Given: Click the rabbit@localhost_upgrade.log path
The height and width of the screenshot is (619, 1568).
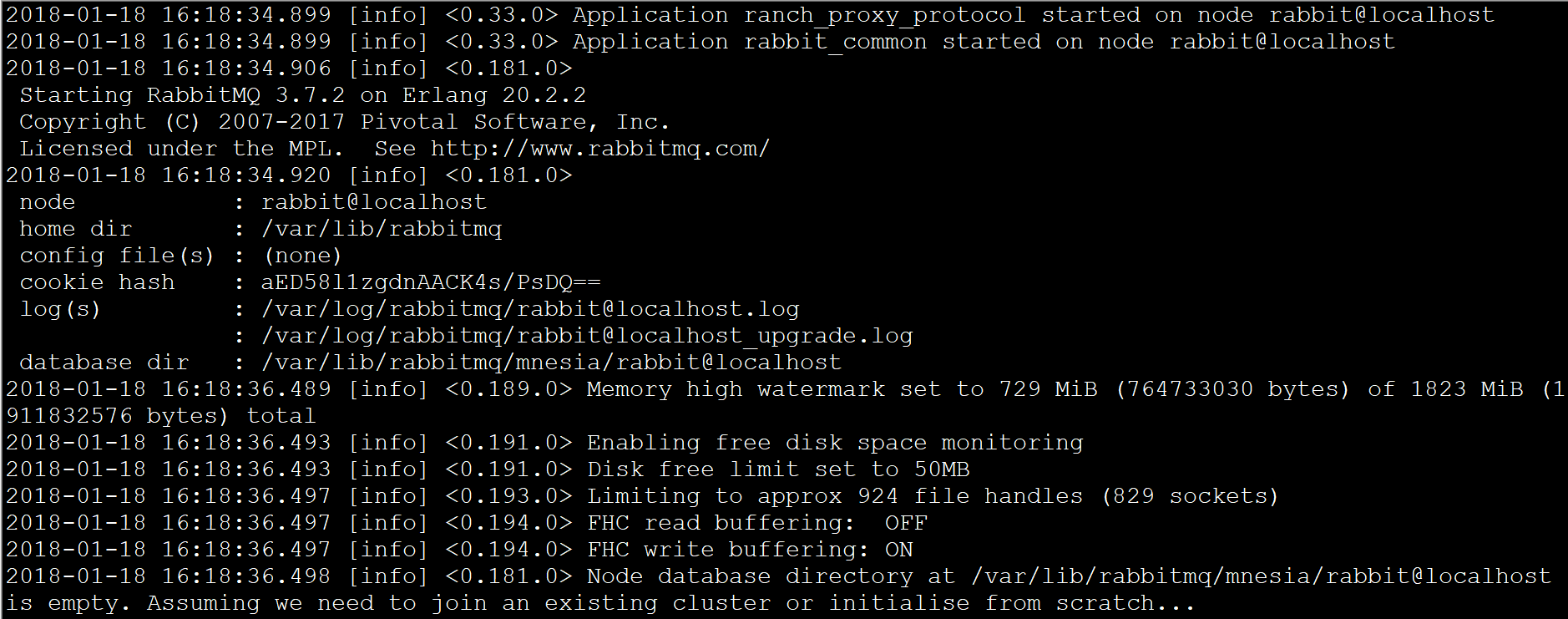Looking at the screenshot, I should point(587,336).
